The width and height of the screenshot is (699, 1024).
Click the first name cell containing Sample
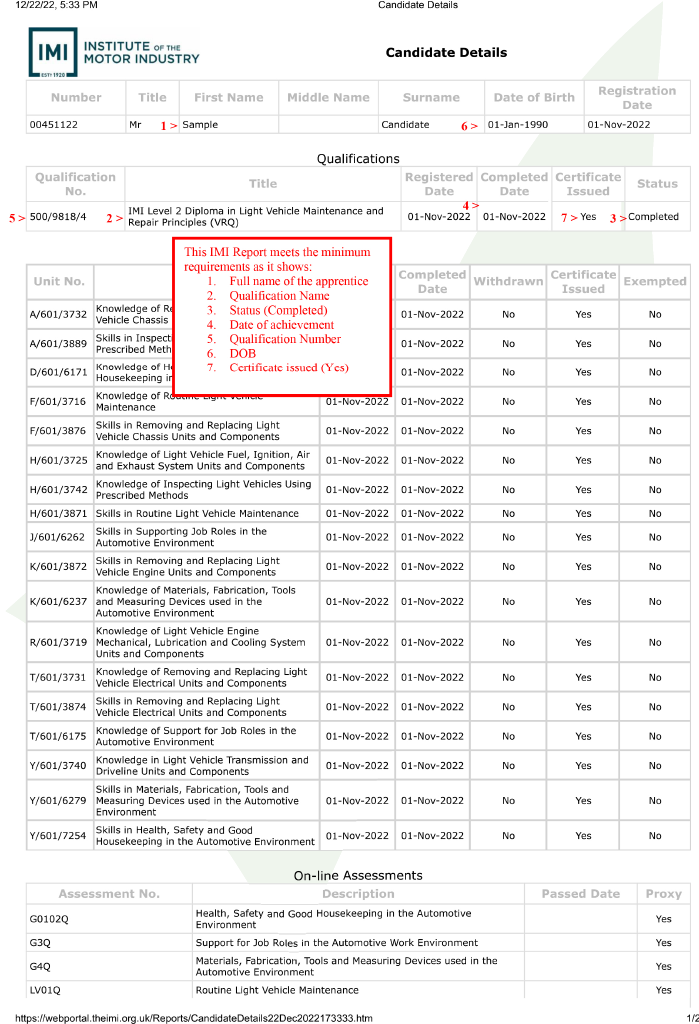click(200, 125)
